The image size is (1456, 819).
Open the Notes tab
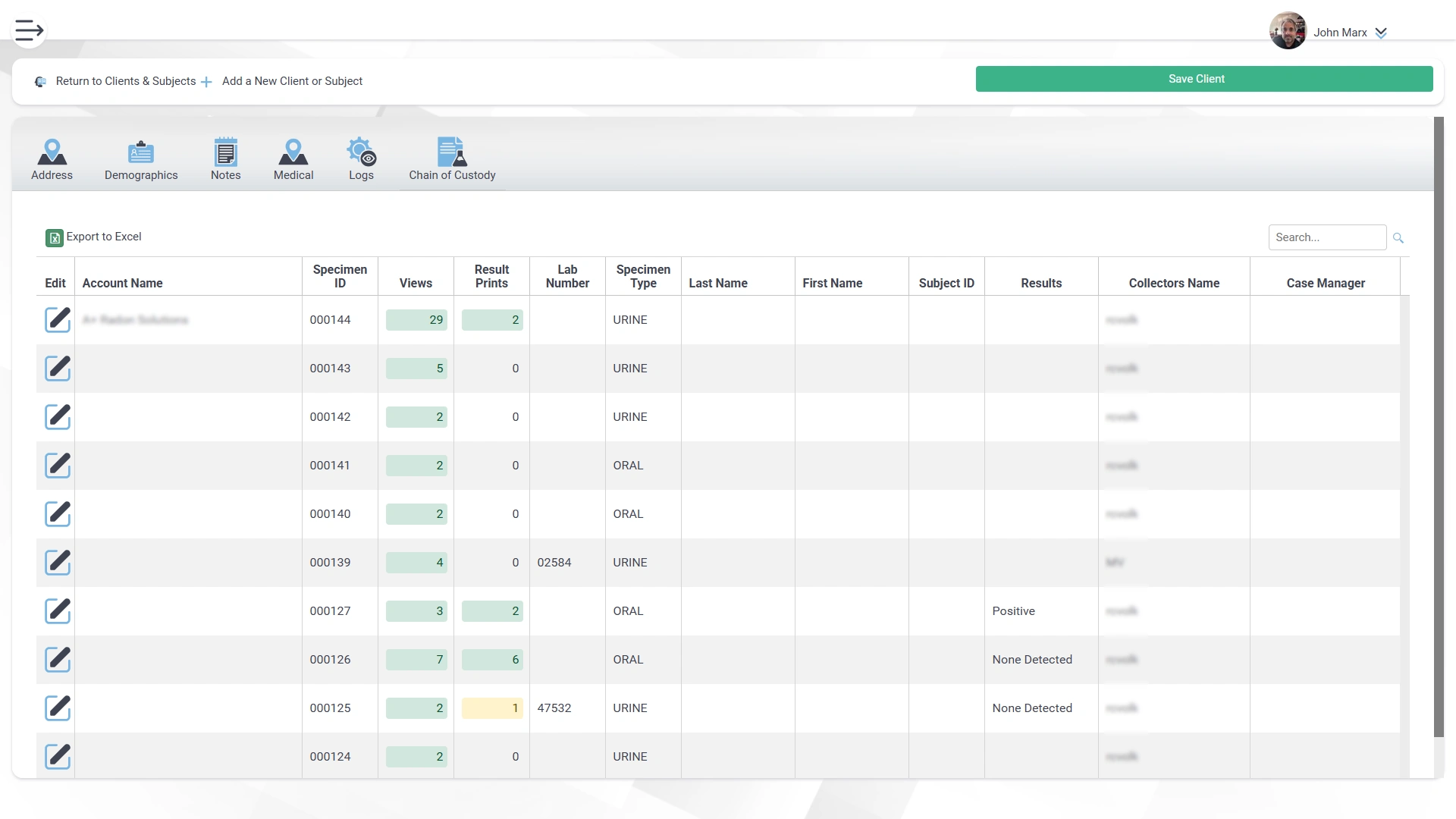coord(225,159)
